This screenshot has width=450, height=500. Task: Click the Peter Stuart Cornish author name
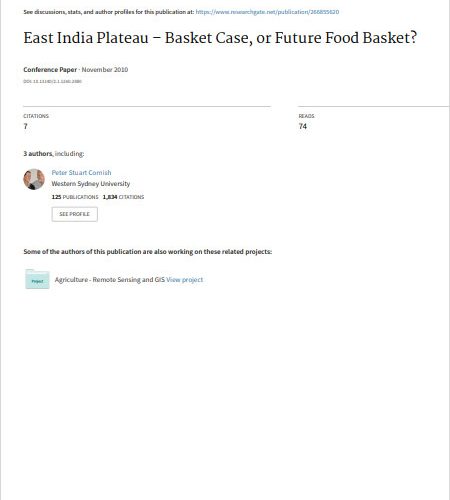(81, 172)
